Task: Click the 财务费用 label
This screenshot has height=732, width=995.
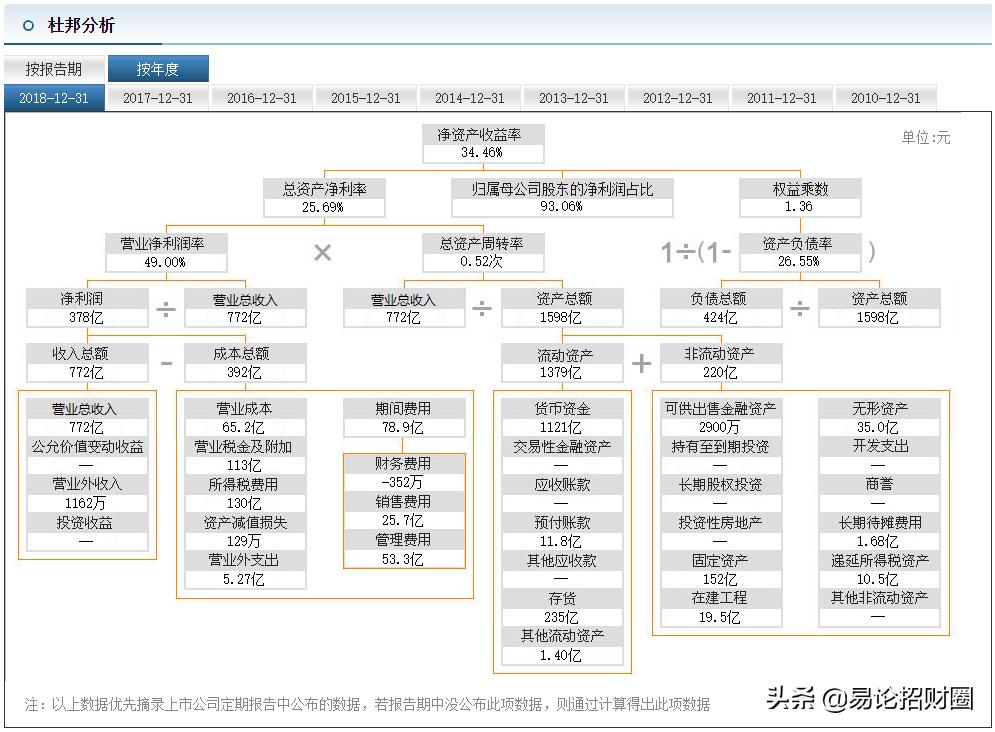Action: [x=403, y=464]
